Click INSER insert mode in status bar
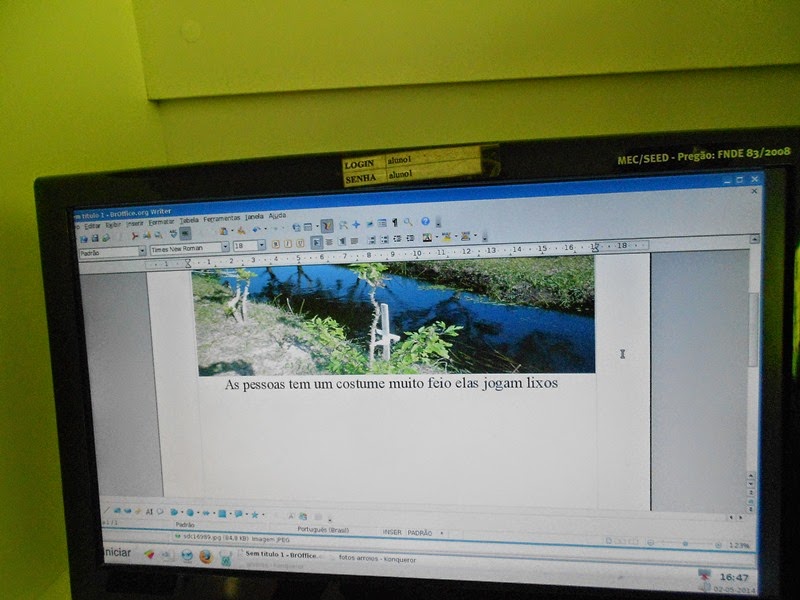Screen dimensions: 800x600 tap(392, 532)
